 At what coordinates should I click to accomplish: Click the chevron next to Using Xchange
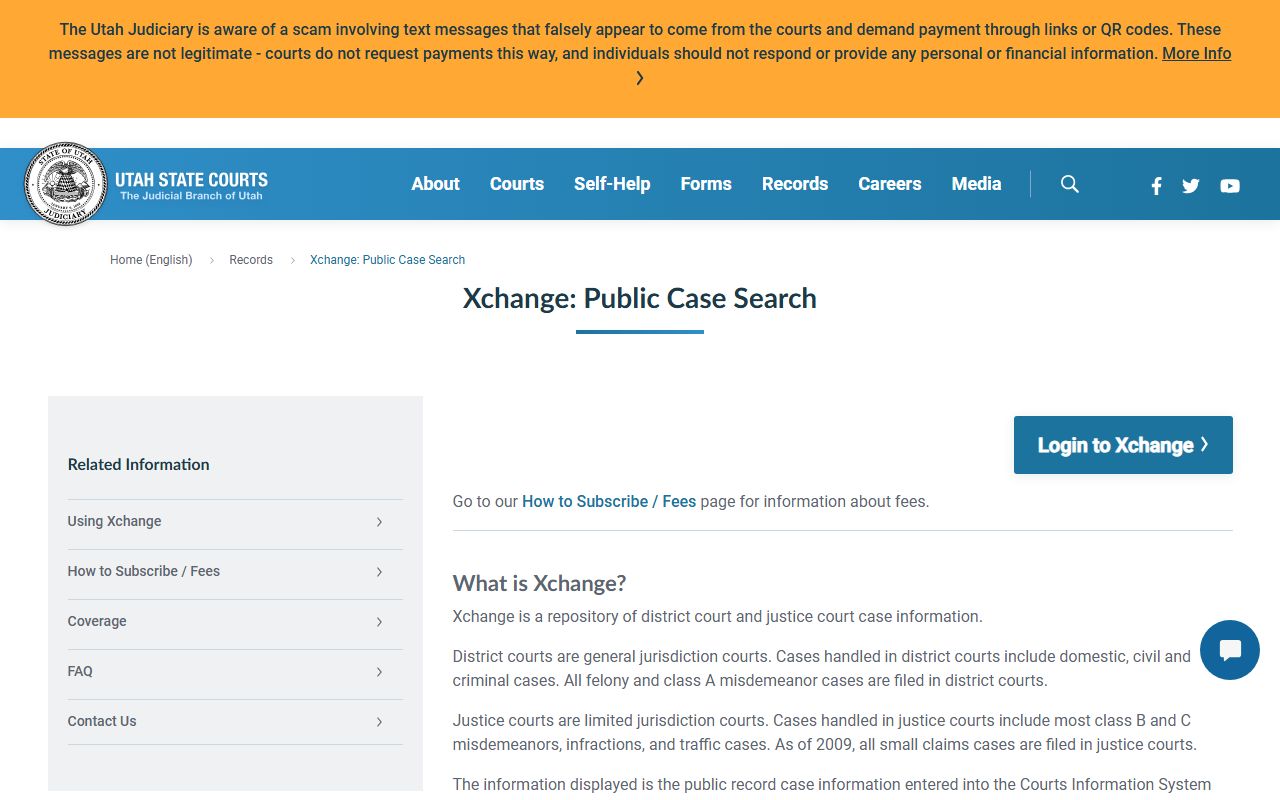tap(379, 522)
